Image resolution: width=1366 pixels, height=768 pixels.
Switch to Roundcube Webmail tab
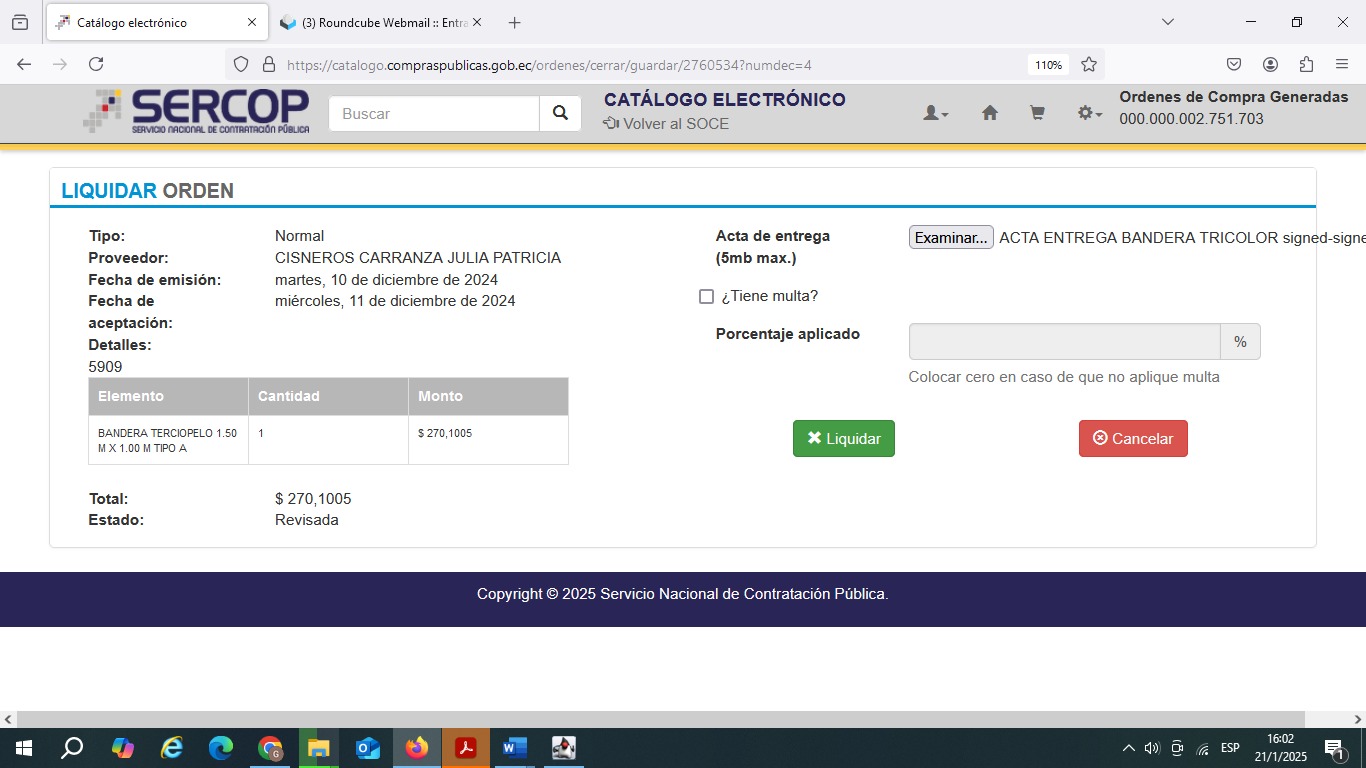point(380,22)
